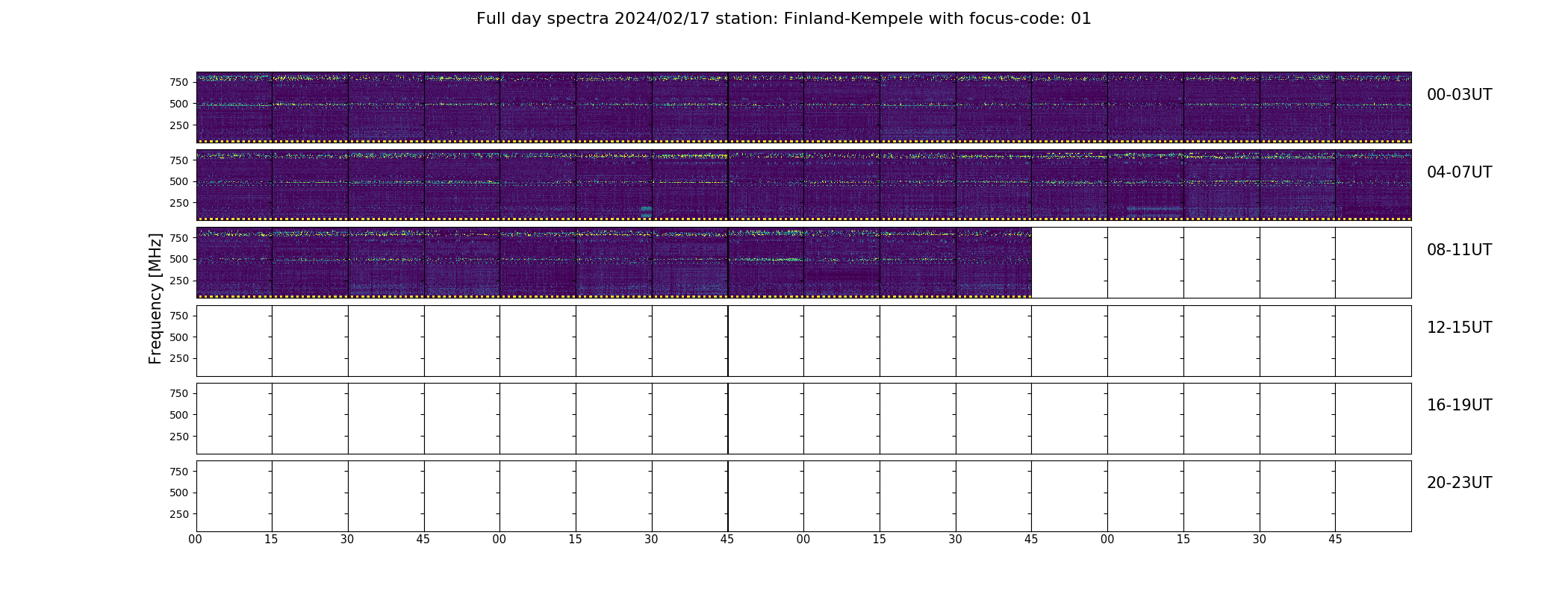Screen dimensions: 1568x597
Task: Click the 500 tick of the 08-11UT row
Action: click(x=179, y=259)
